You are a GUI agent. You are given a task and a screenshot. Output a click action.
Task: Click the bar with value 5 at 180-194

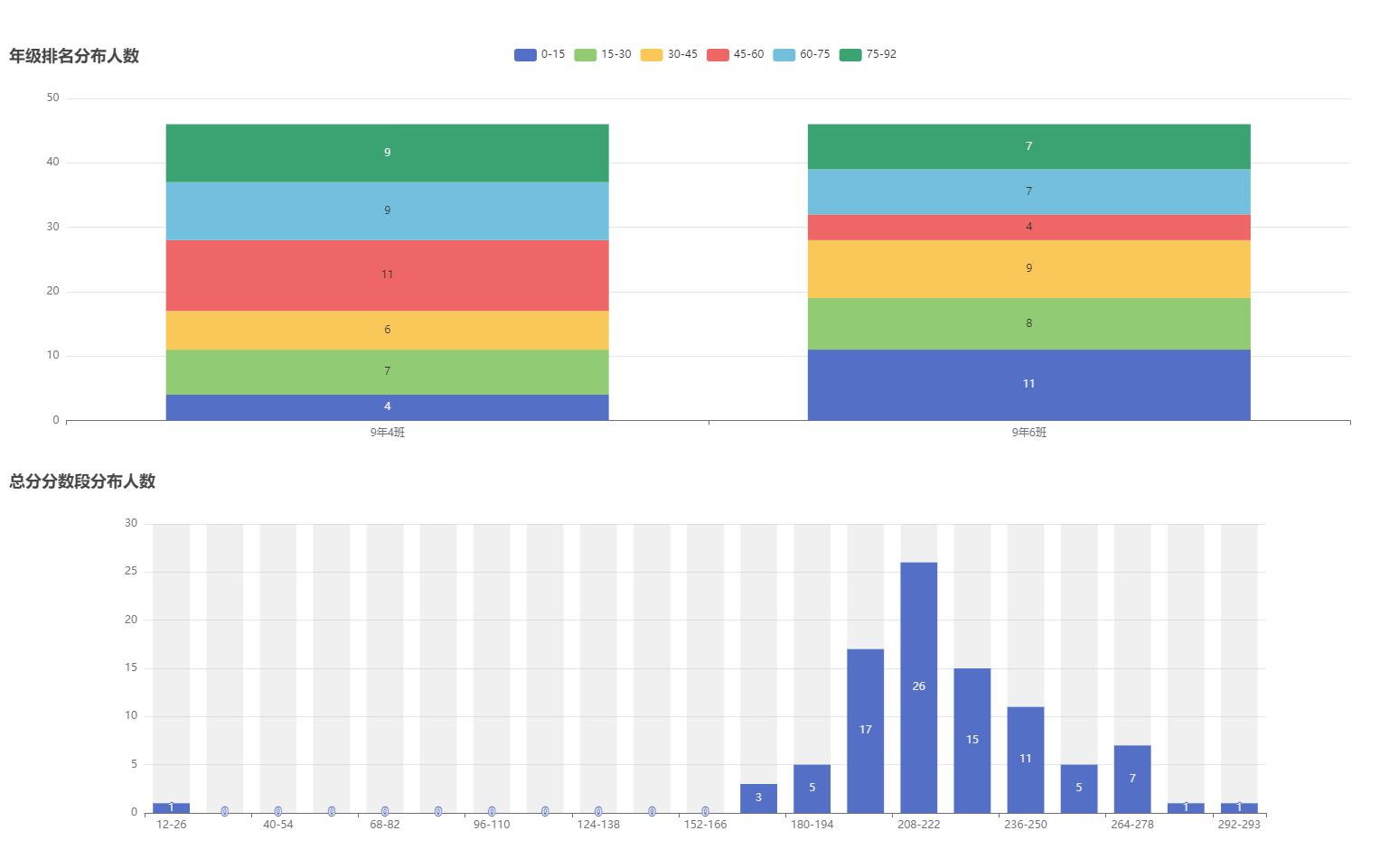tap(812, 789)
